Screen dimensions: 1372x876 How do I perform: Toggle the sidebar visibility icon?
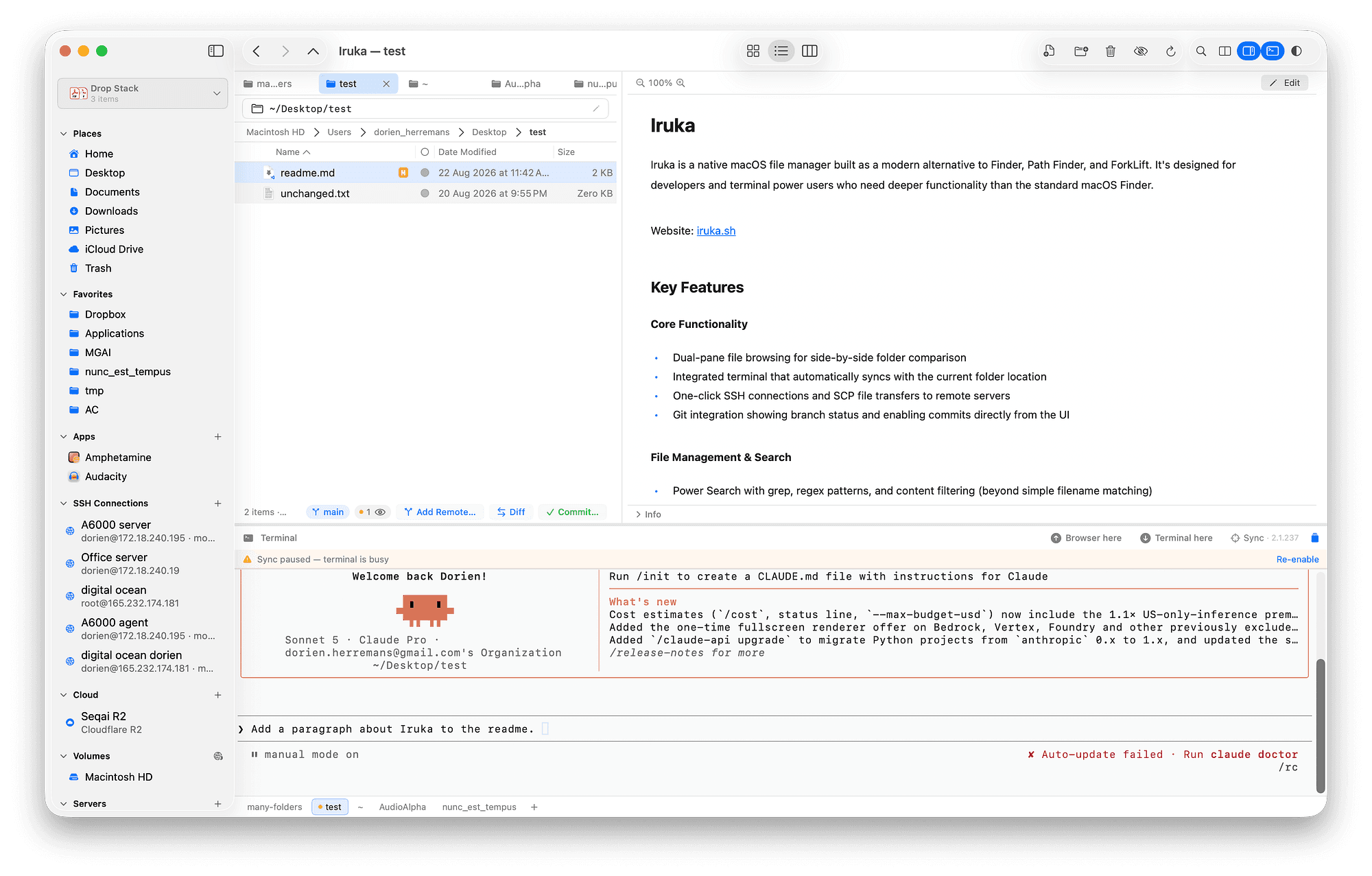point(215,51)
